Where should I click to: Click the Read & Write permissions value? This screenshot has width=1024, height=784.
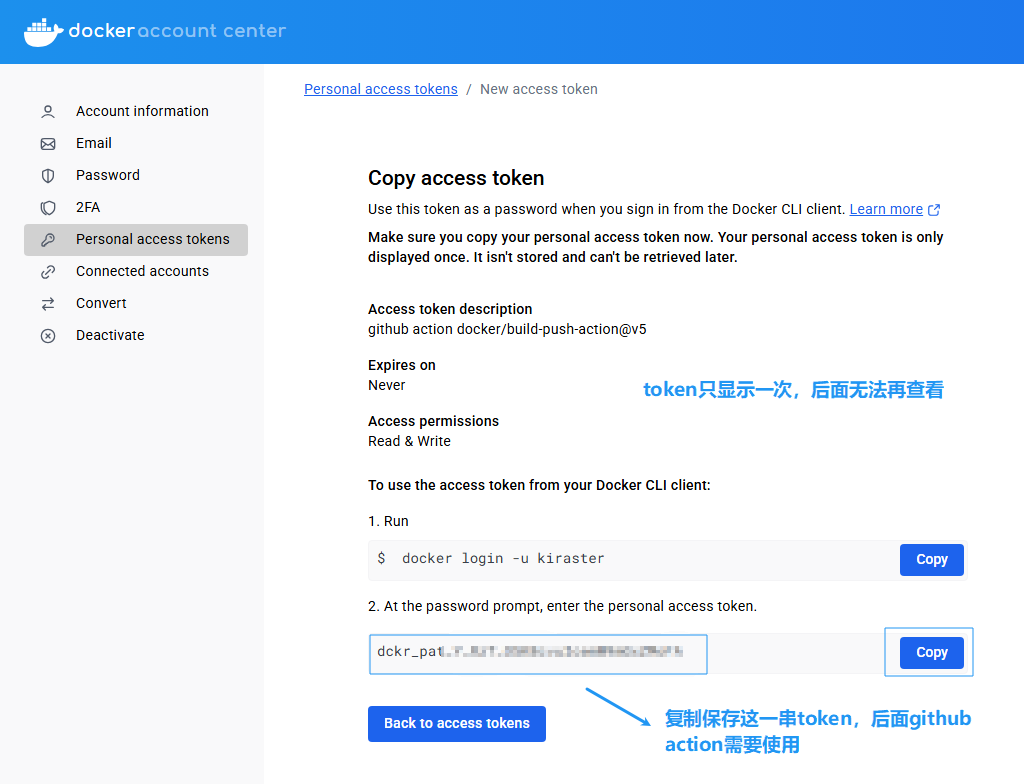click(x=409, y=442)
